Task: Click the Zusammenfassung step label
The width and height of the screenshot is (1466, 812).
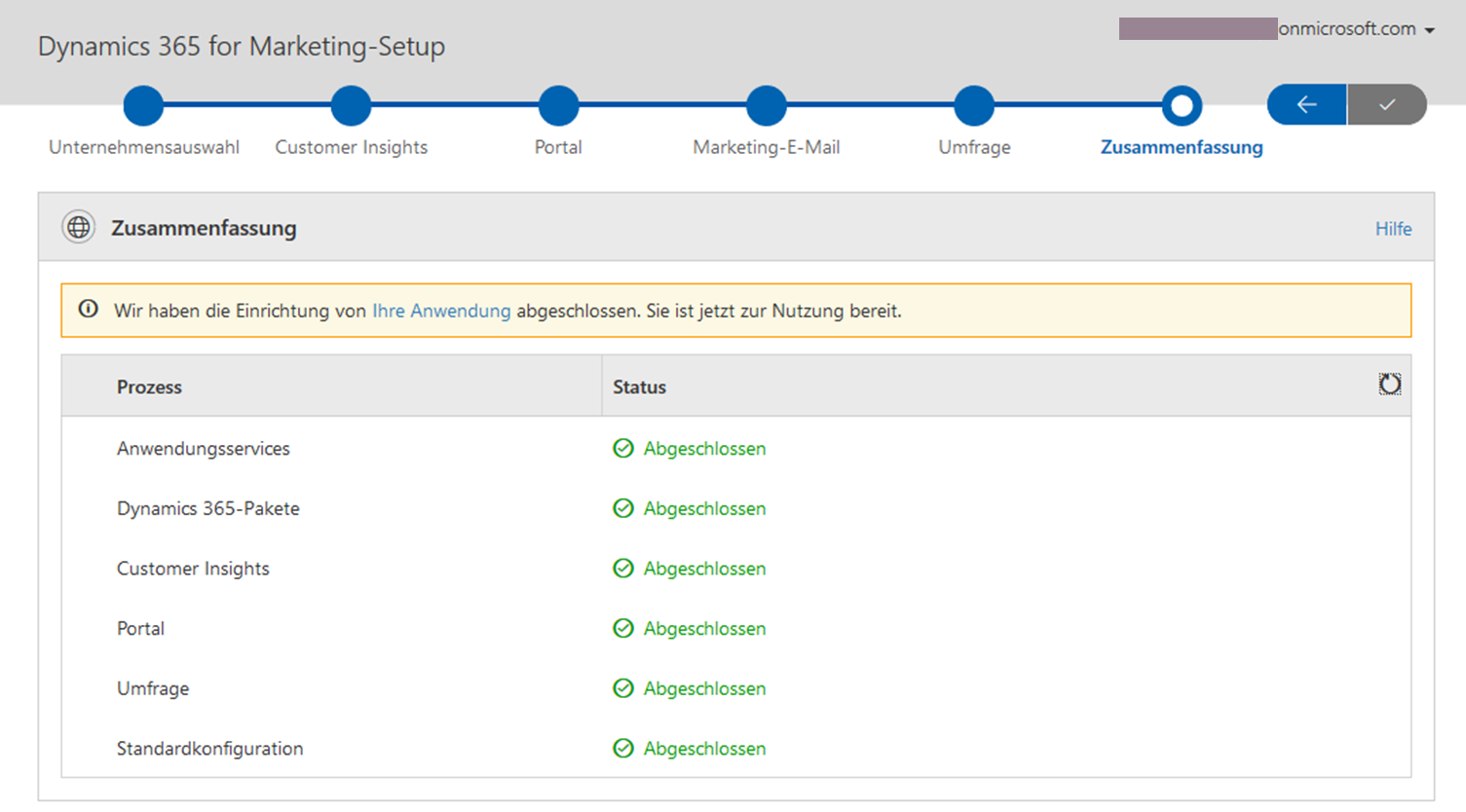Action: point(1182,147)
